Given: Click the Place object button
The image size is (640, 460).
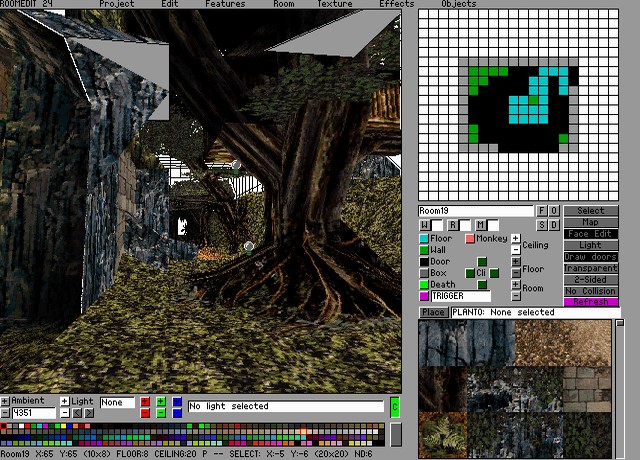Looking at the screenshot, I should [x=433, y=313].
